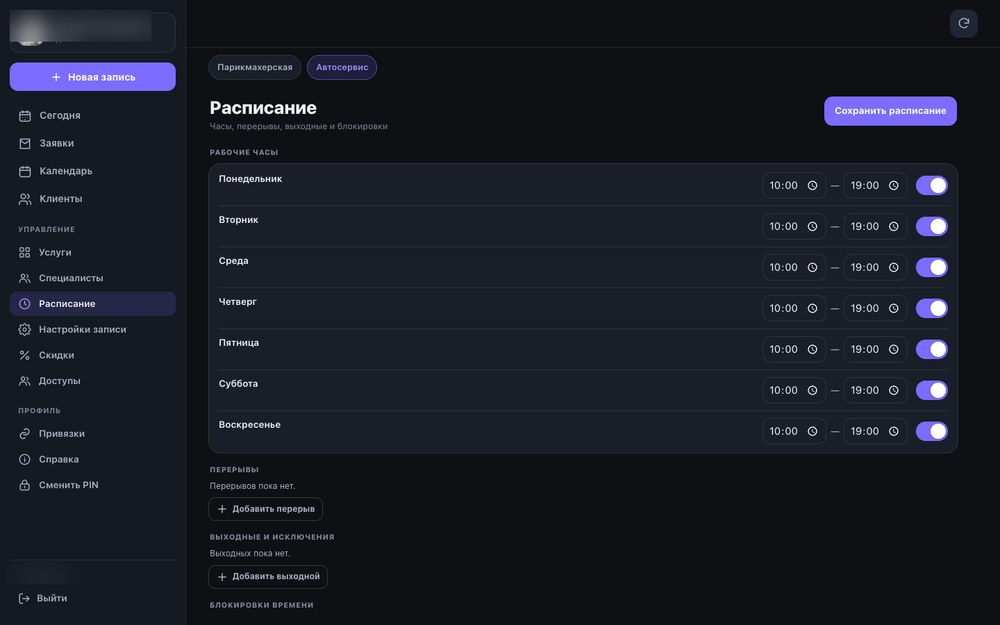Open Скидки page
Screen dimensions: 1000x625
coord(92,355)
